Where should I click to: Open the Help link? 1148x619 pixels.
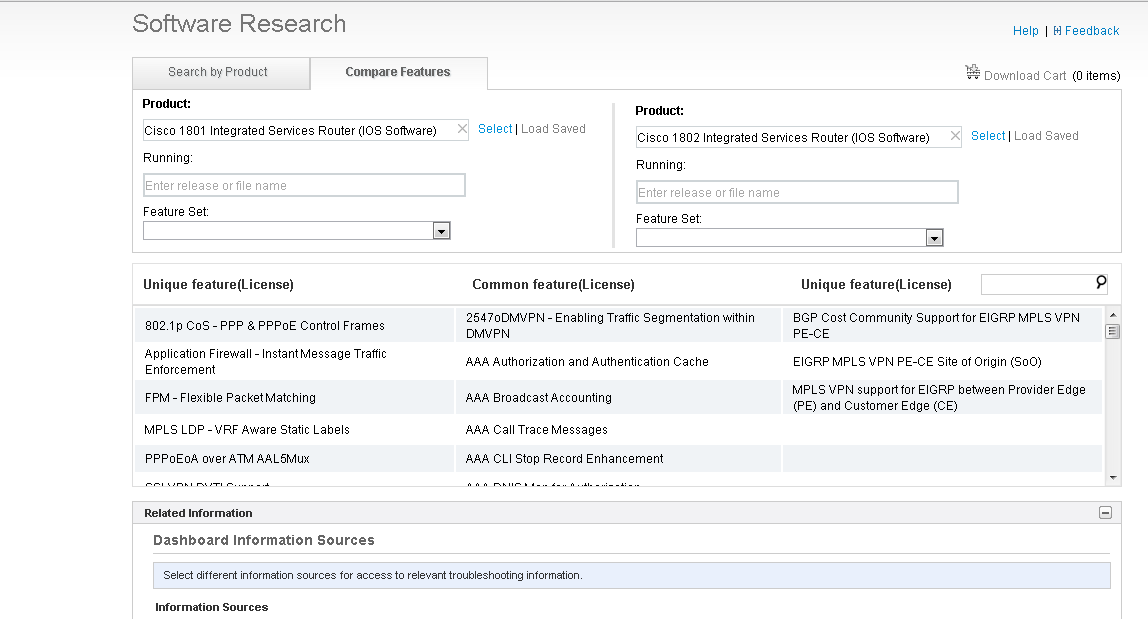click(x=1025, y=31)
